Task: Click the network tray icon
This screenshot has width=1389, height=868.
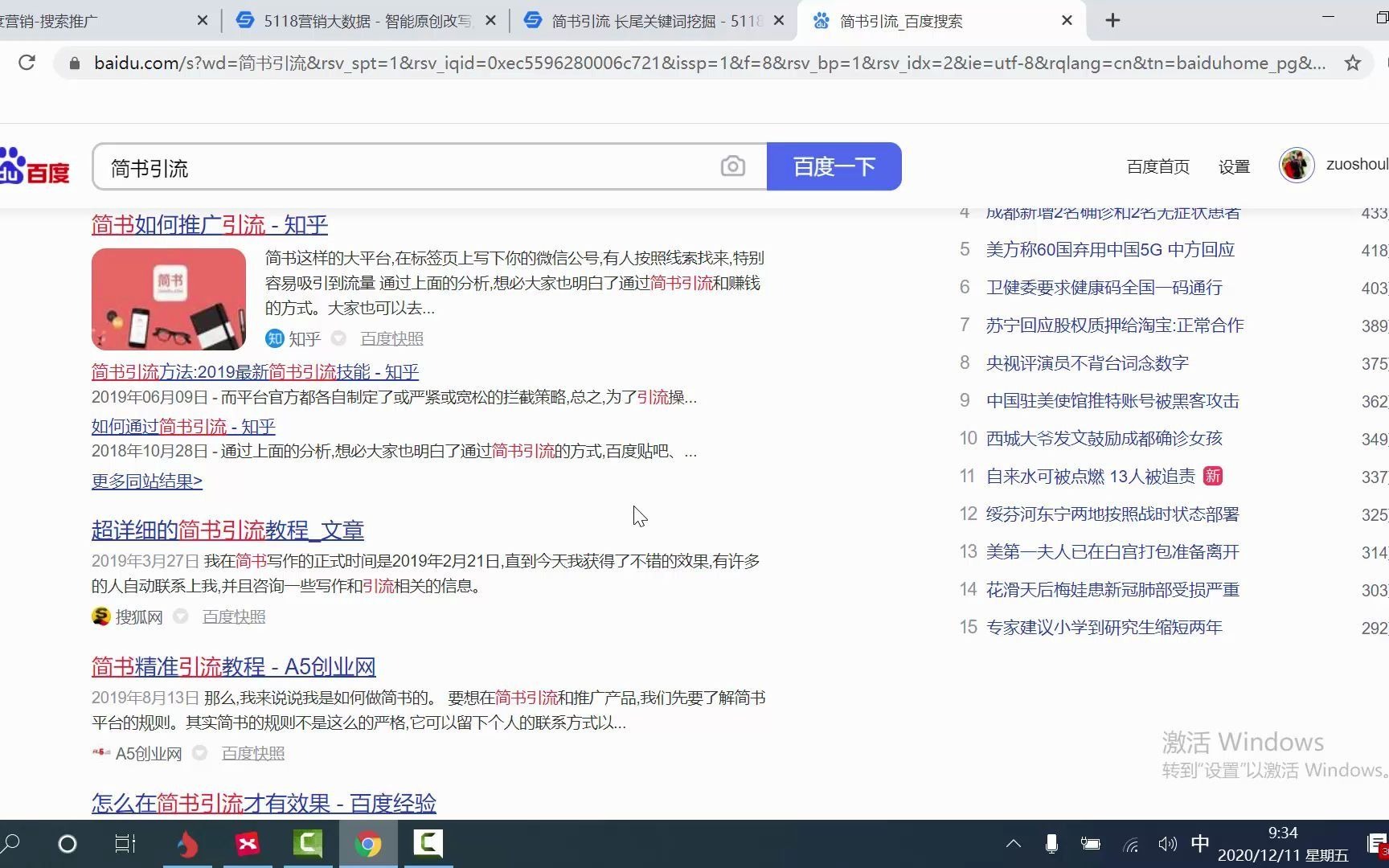Action: pyautogui.click(x=1130, y=845)
